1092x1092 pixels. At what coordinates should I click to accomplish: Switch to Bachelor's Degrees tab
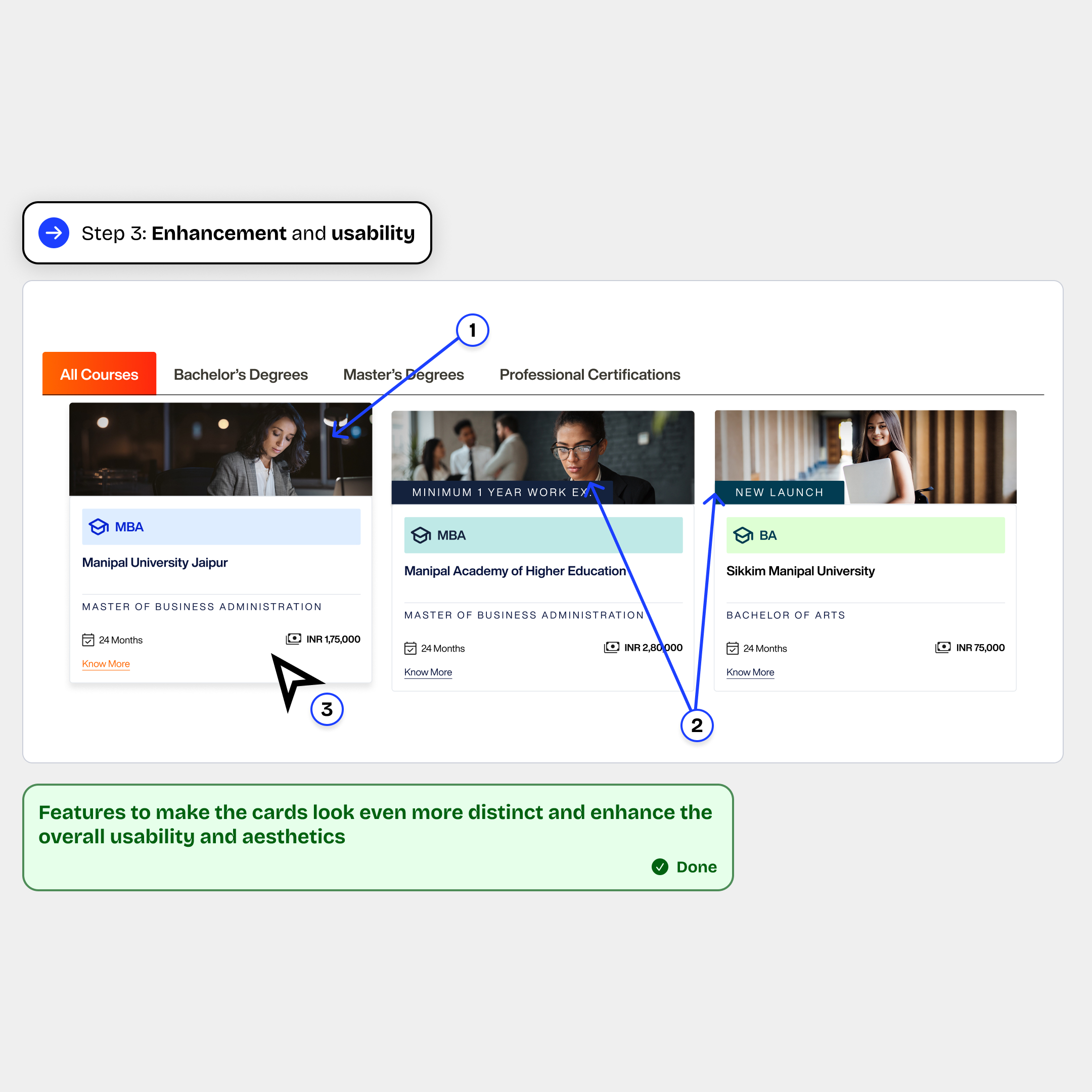pyautogui.click(x=241, y=375)
